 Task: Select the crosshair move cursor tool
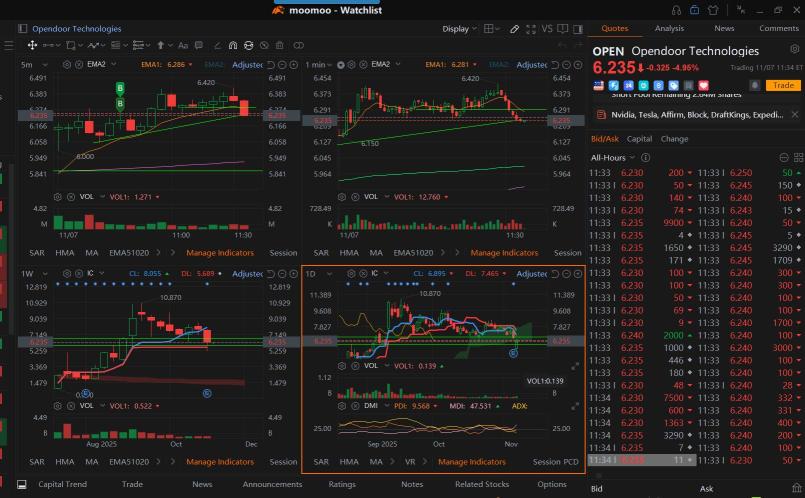(32, 45)
